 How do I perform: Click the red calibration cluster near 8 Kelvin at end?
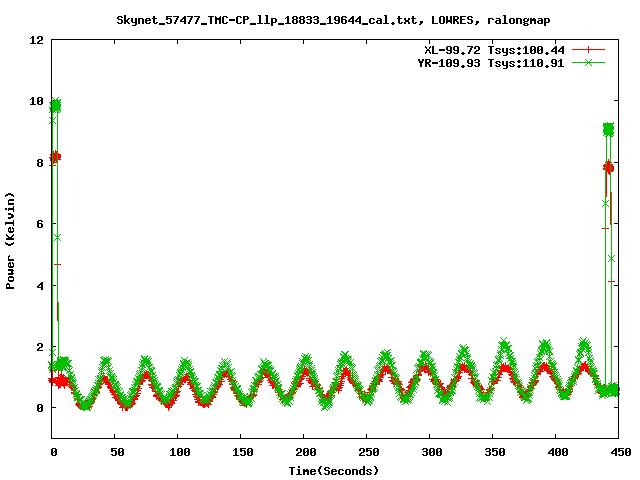pos(608,167)
